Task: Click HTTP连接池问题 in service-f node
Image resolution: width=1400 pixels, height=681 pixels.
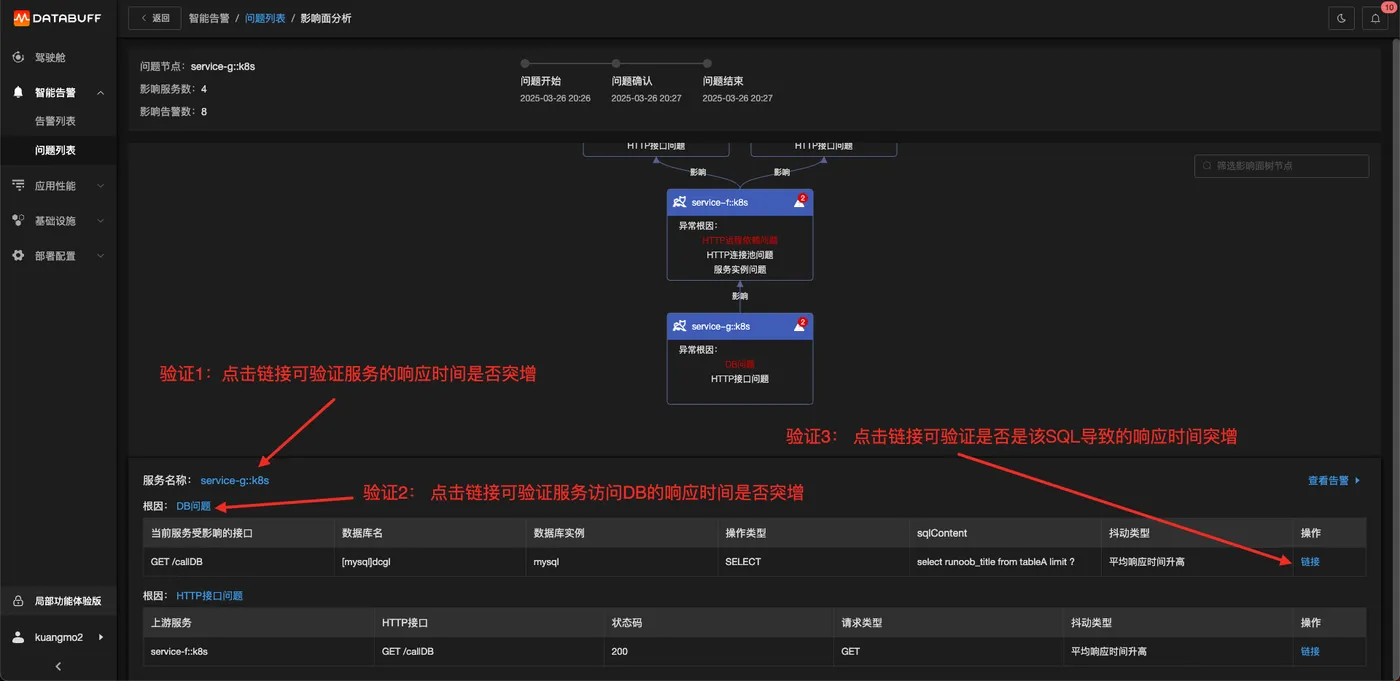Action: (x=740, y=255)
